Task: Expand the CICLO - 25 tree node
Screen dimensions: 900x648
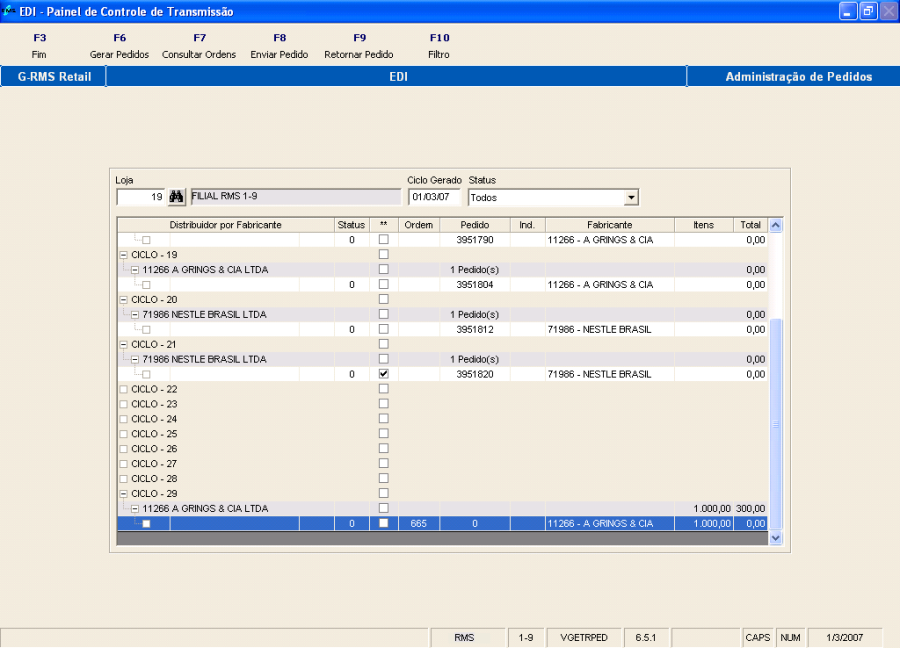Action: click(x=123, y=434)
